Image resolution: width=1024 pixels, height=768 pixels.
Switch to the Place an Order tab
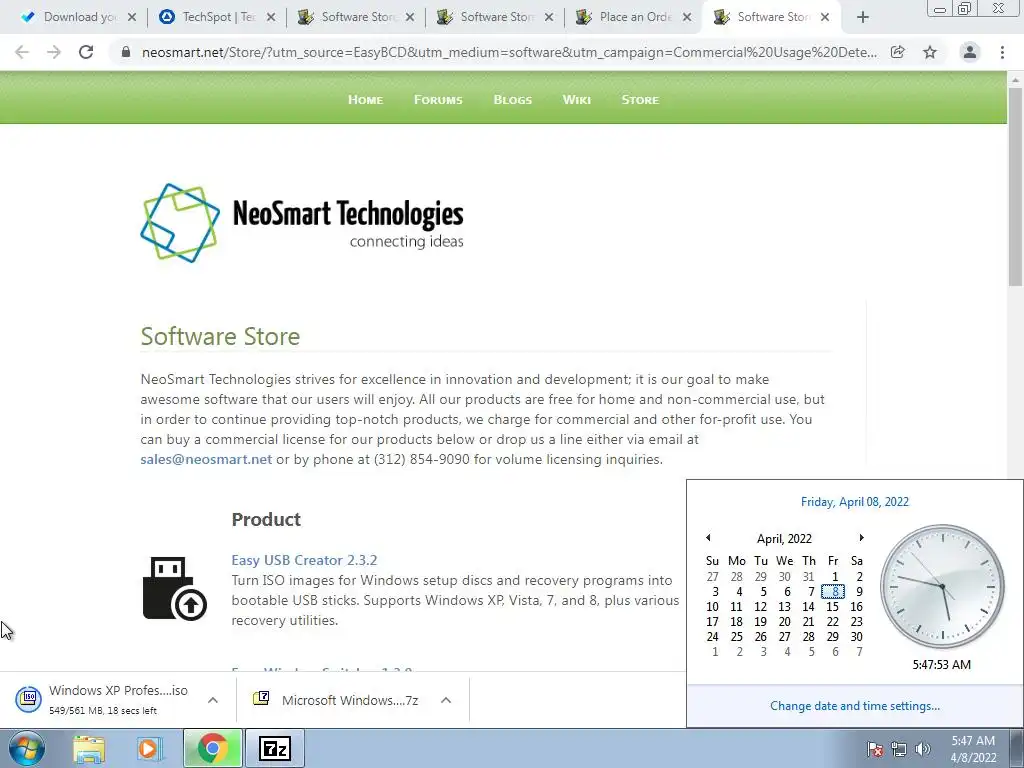[x=633, y=18]
